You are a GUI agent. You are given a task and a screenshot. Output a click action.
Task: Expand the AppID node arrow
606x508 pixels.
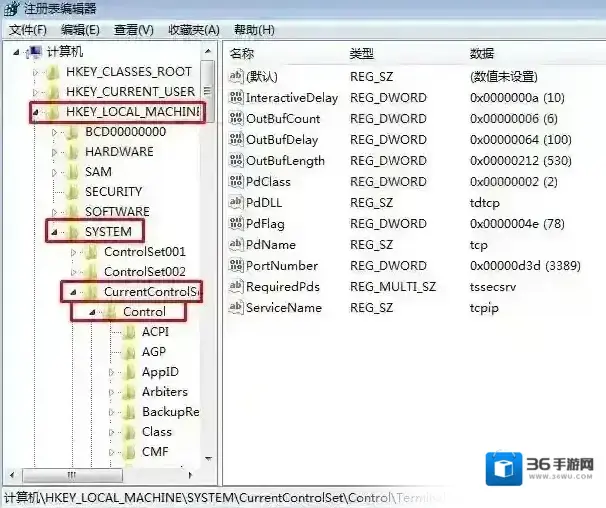[111, 372]
